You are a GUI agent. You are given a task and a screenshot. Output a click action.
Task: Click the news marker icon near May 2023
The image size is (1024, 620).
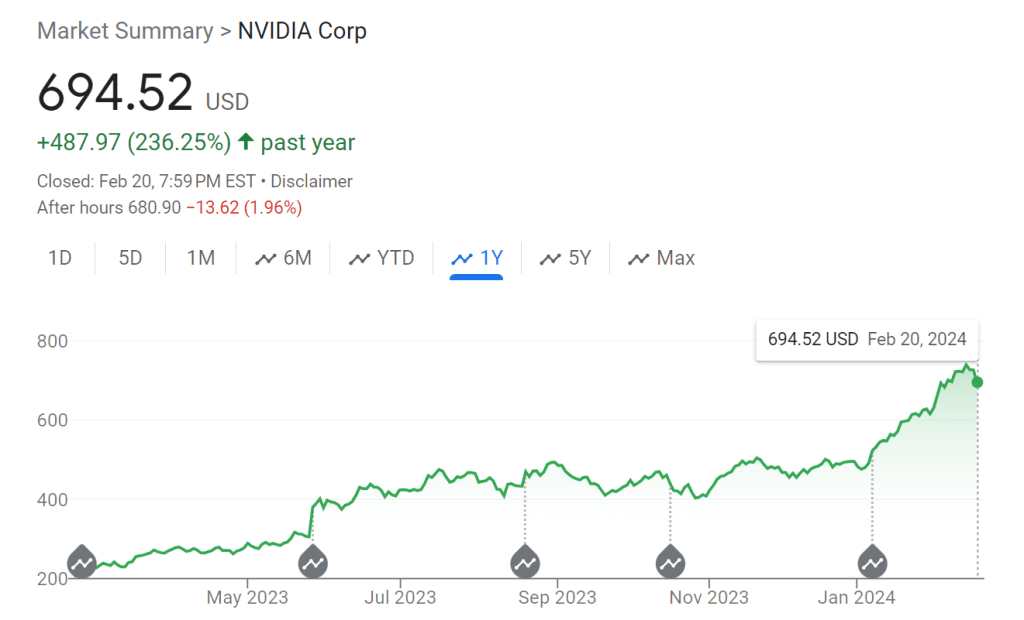click(313, 563)
